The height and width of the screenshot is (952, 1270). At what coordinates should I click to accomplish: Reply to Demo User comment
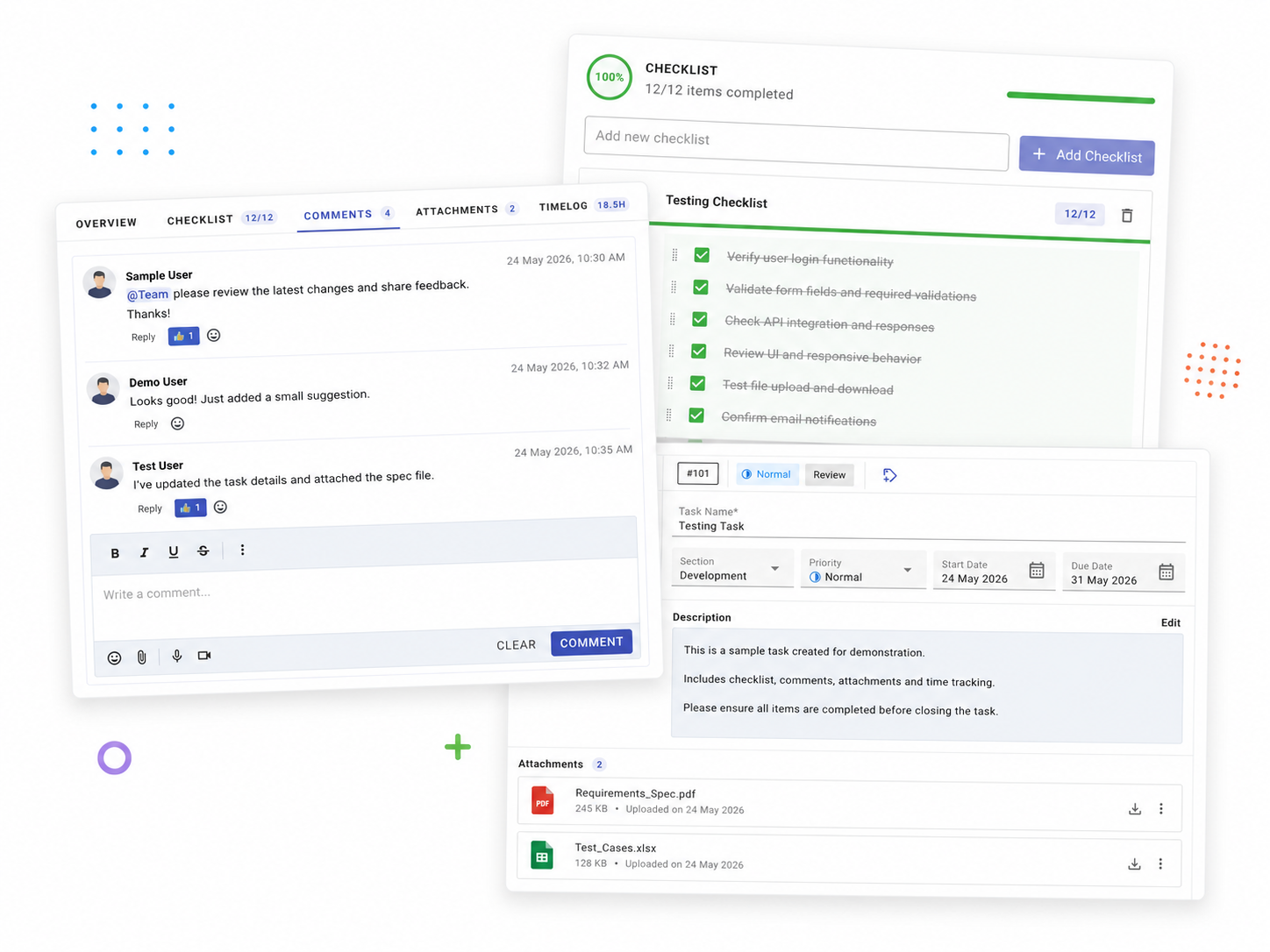point(146,424)
